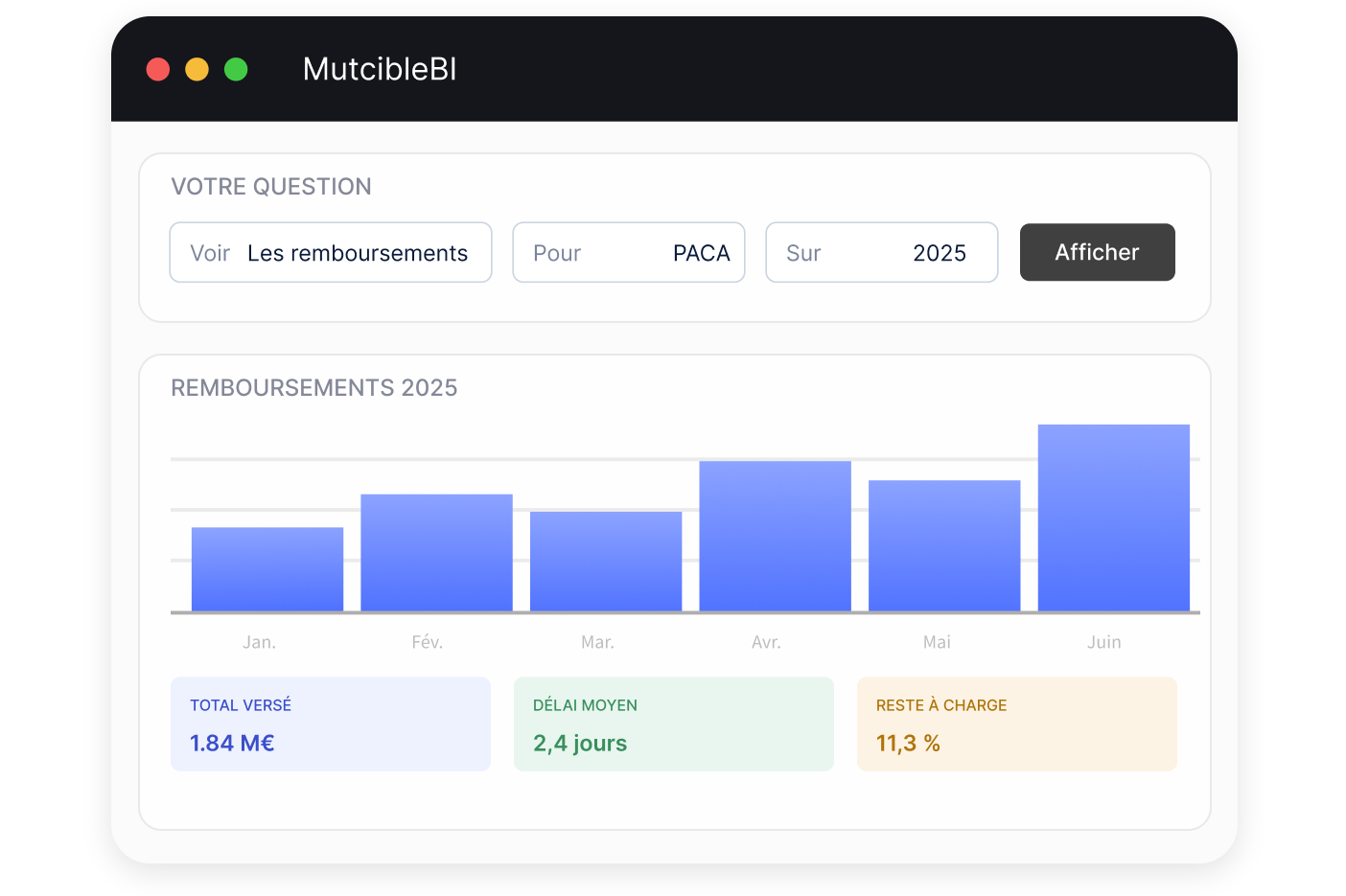Open the Sur 2025 year selector
Viewport: 1346px width, 896px height.
coord(882,252)
